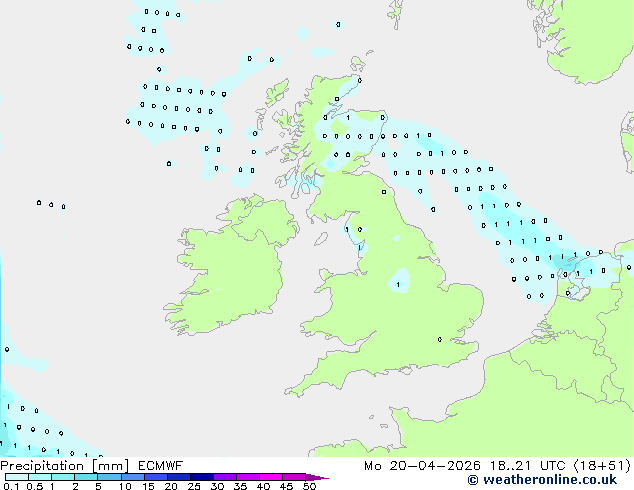Click the legend value '15'
Screen dimensions: 634x490
point(148,486)
